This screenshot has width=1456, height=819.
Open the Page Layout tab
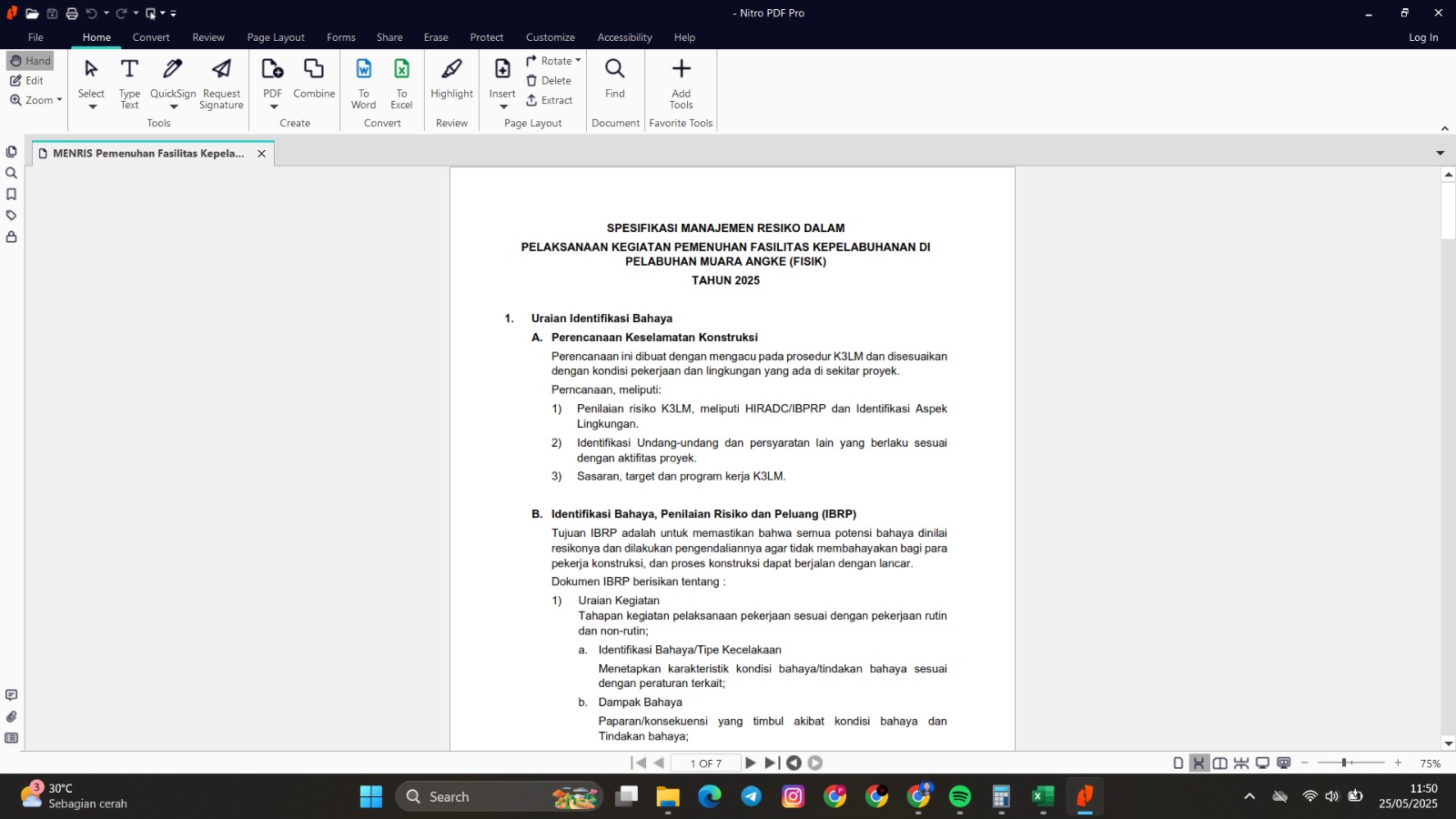[x=276, y=37]
